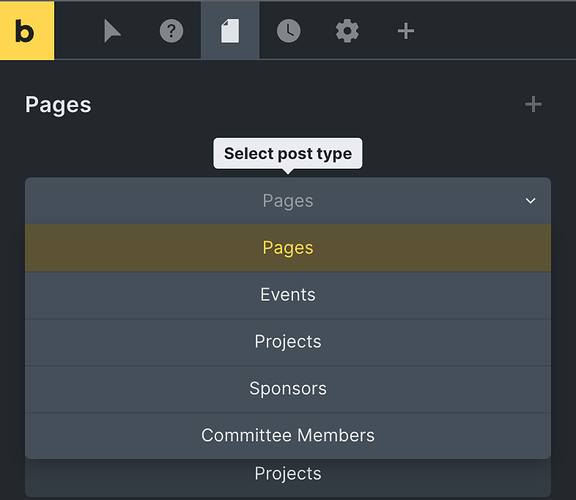Add new page with Pages panel plus
The image size is (576, 500).
click(x=533, y=105)
